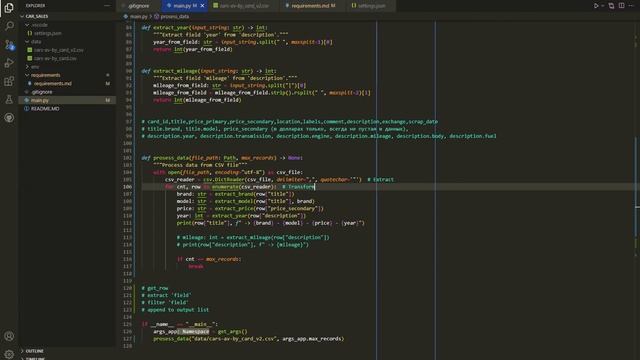Open run options dropdown next to play
Viewport: 640px width, 360px height.
pos(602,6)
